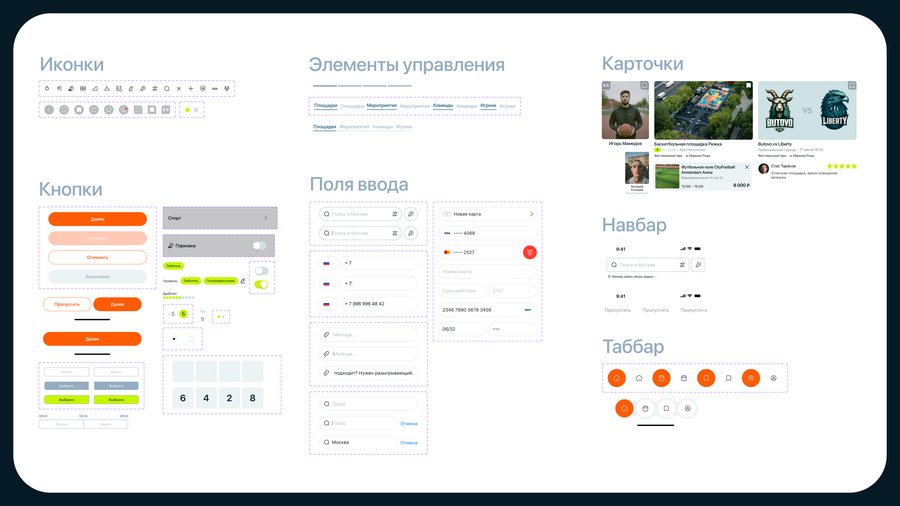Click the Visa logo in the 4068 card row
900x506 pixels.
447,233
